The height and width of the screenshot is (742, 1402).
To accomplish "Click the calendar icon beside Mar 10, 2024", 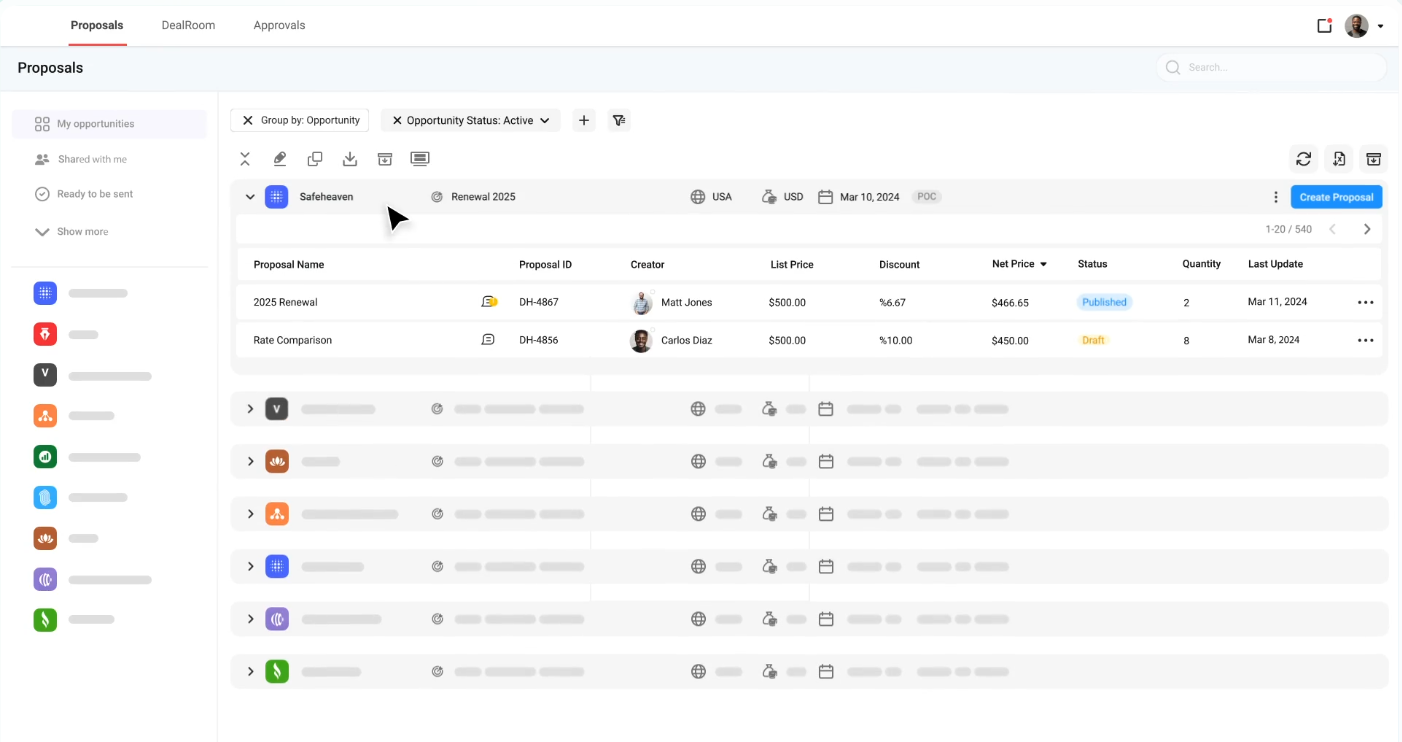I will (825, 197).
